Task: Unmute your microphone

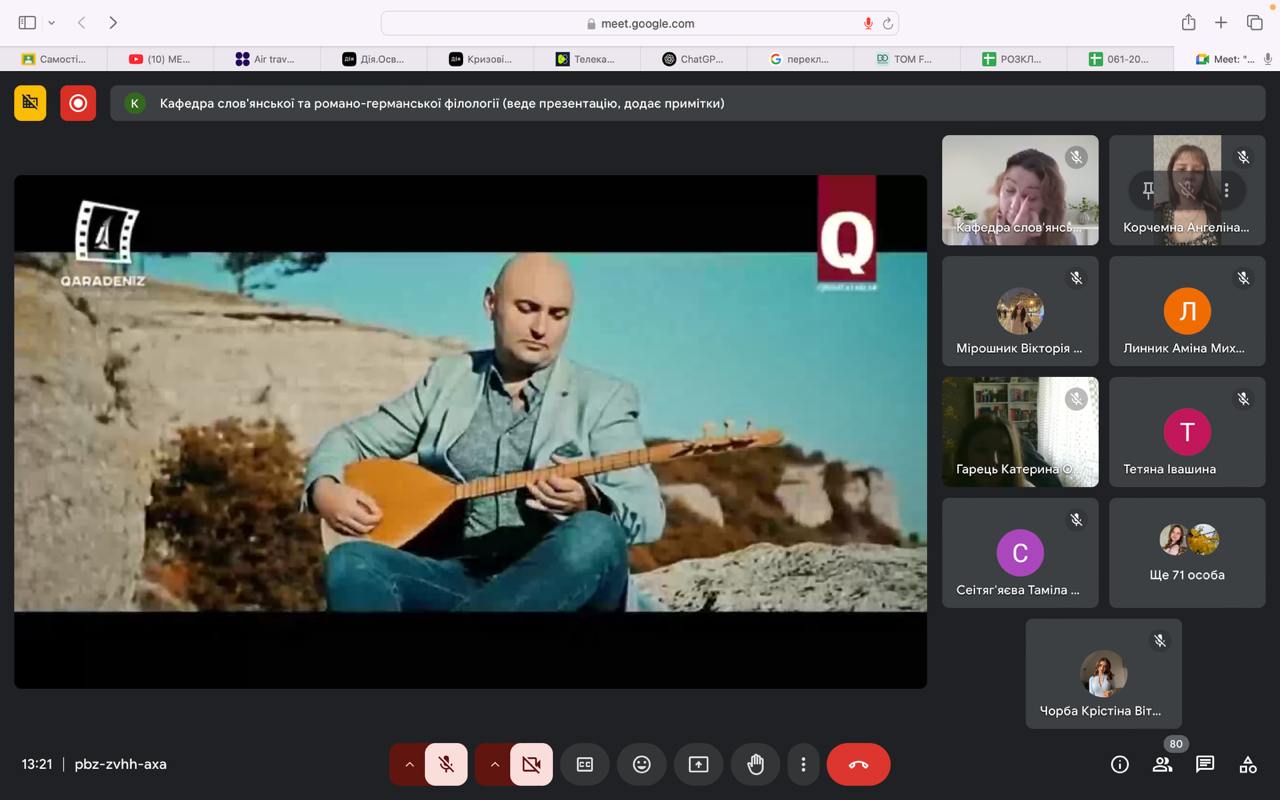Action: point(446,765)
